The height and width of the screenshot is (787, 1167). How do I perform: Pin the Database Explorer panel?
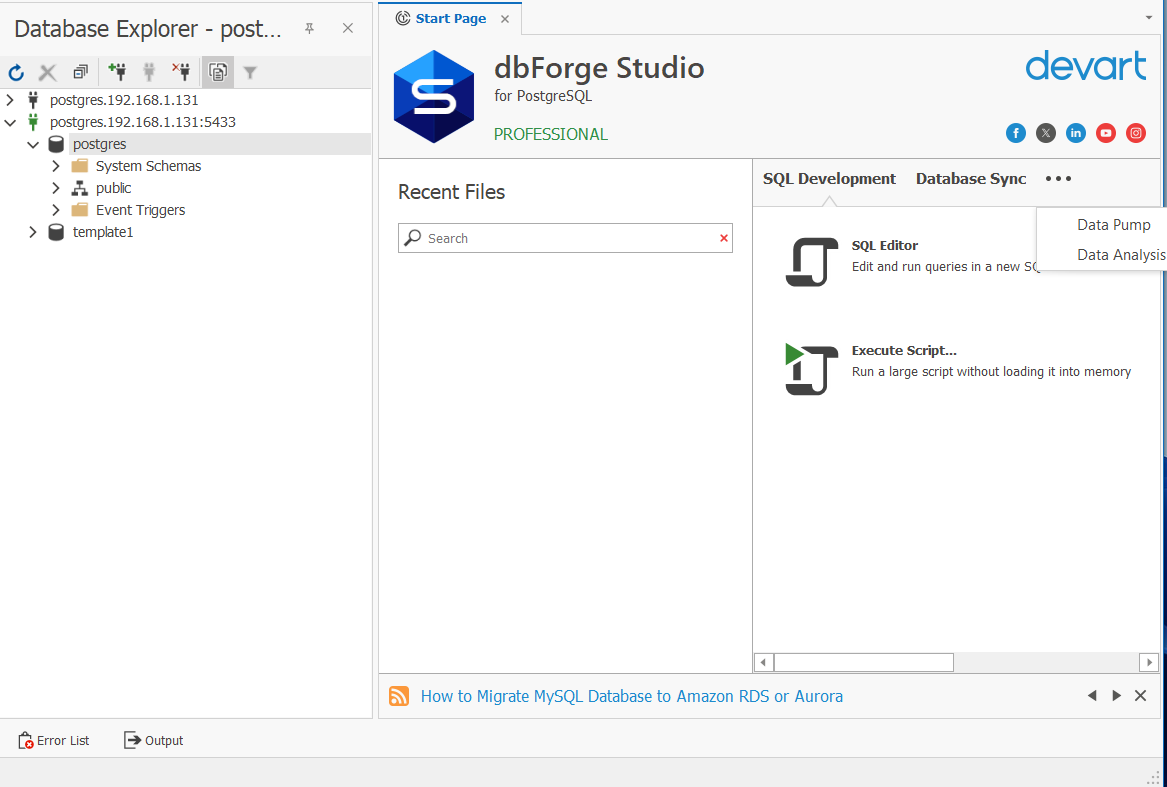click(310, 28)
